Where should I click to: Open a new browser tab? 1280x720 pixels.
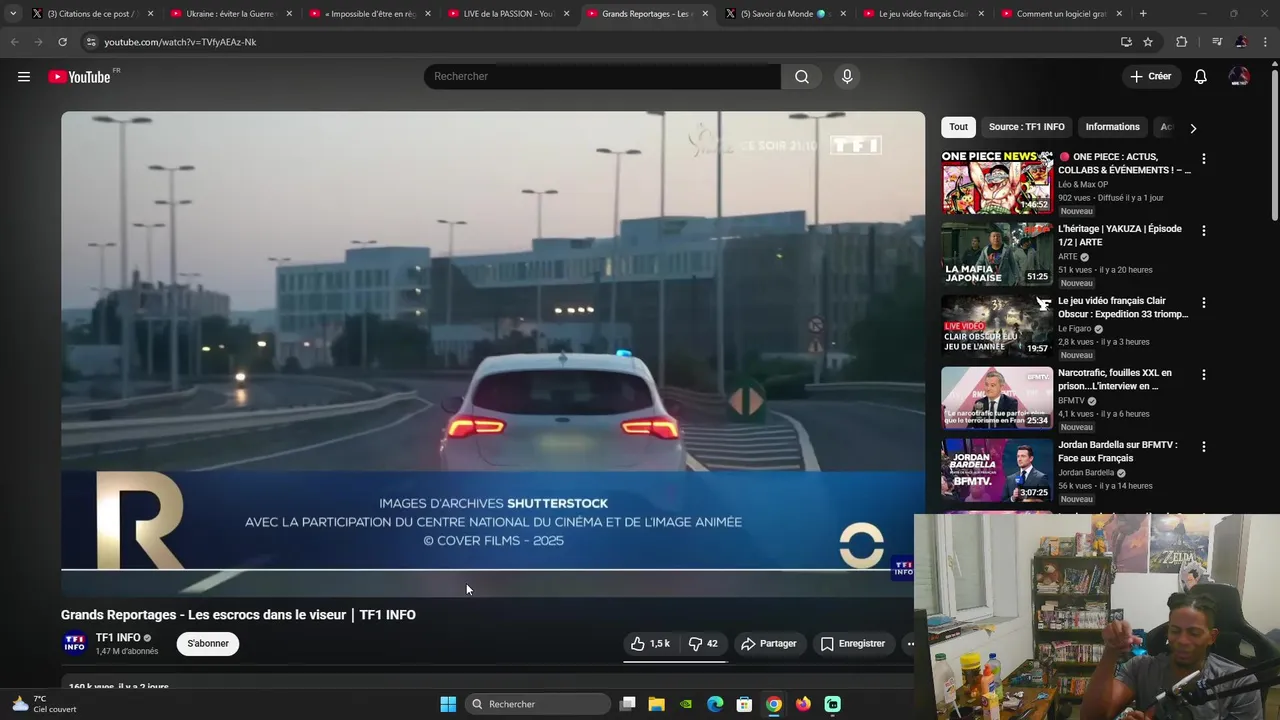pos(1143,14)
